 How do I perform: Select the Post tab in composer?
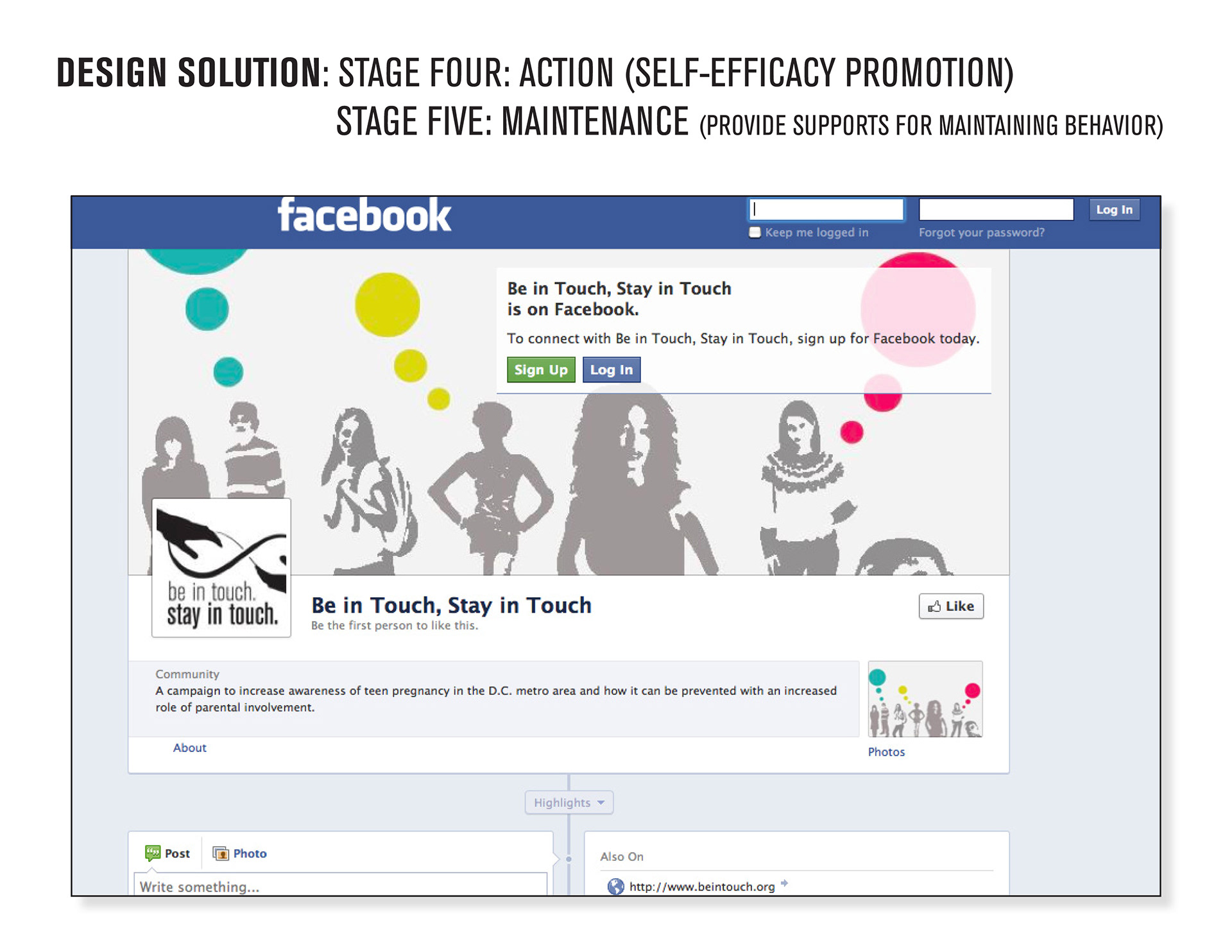coord(167,853)
